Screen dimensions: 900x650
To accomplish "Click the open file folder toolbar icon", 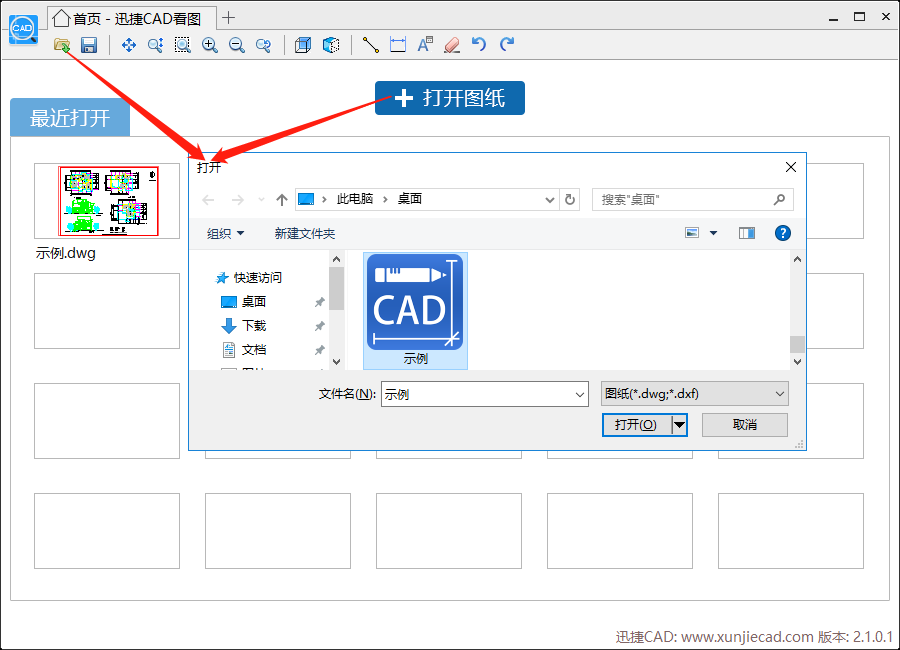I will (61, 45).
